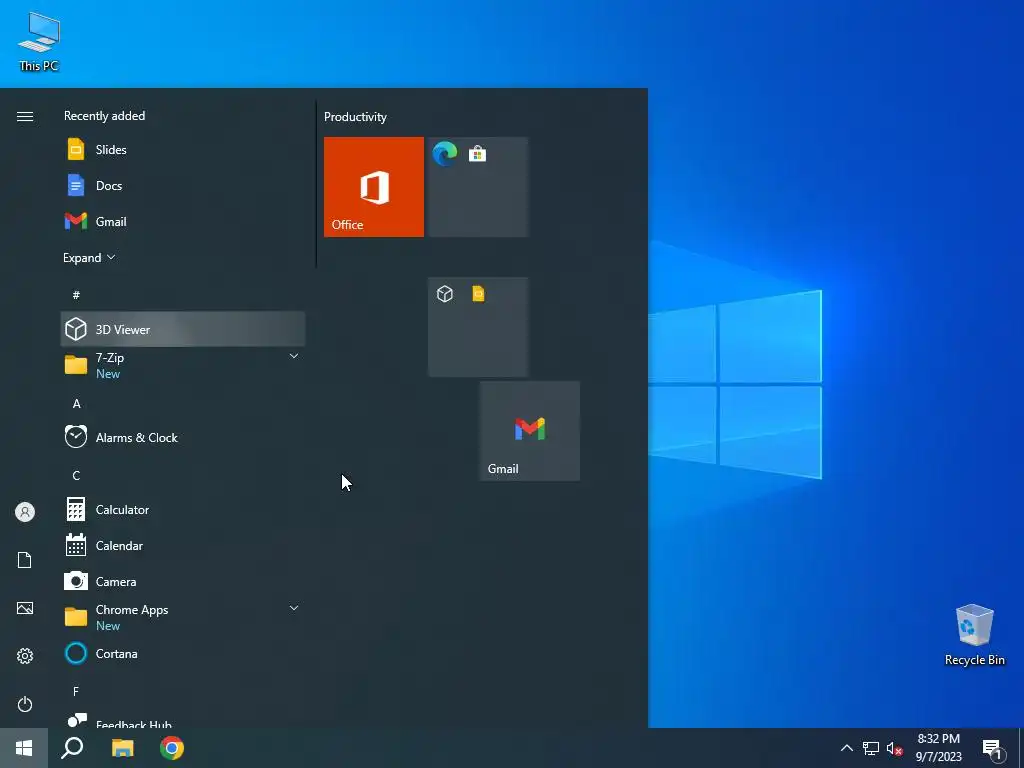Viewport: 1024px width, 768px height.
Task: Launch Gmail from Recently added list
Action: point(183,221)
